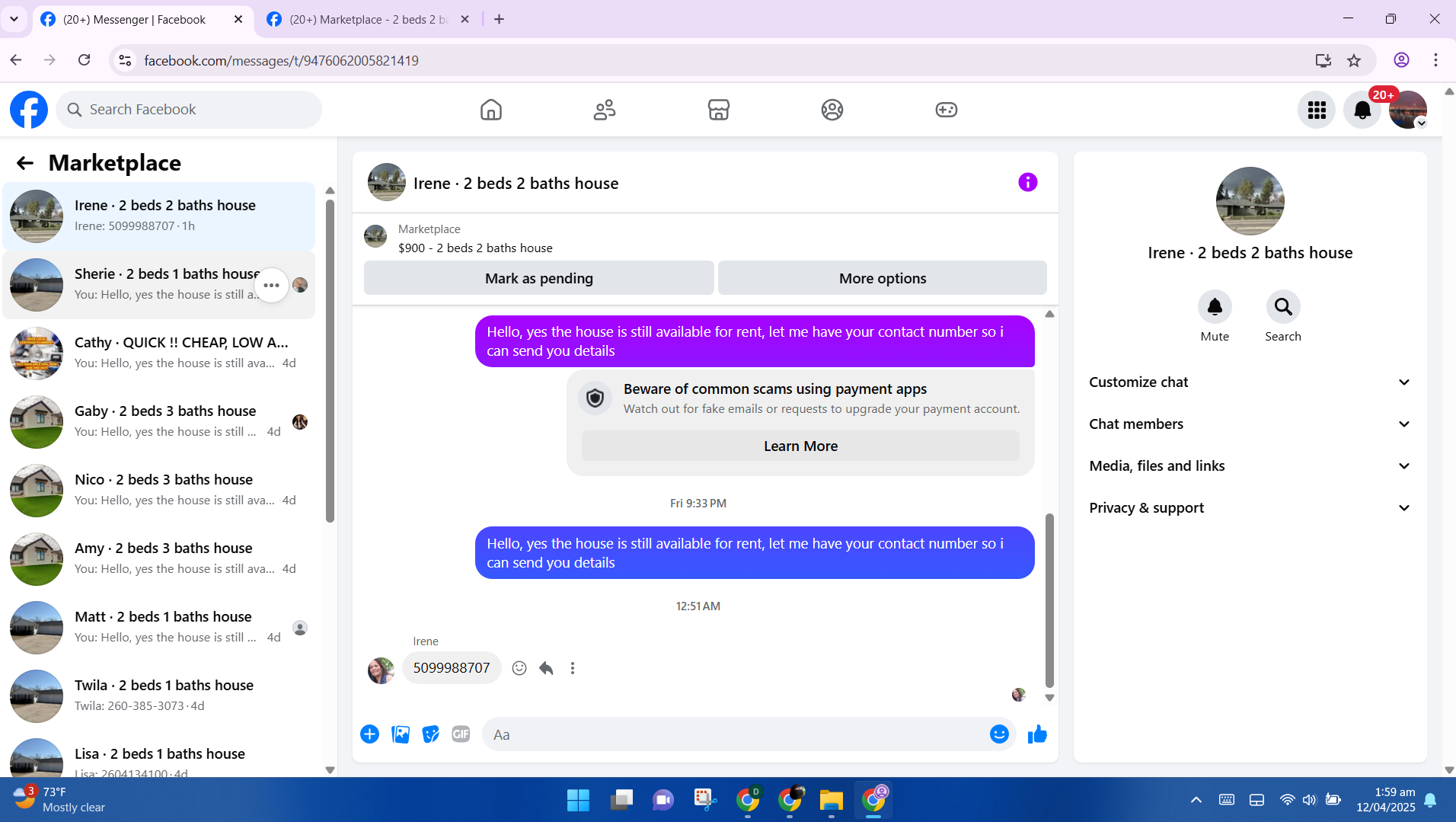Open the Gaming icon in top nav
Viewport: 1456px width, 822px height.
click(x=947, y=110)
